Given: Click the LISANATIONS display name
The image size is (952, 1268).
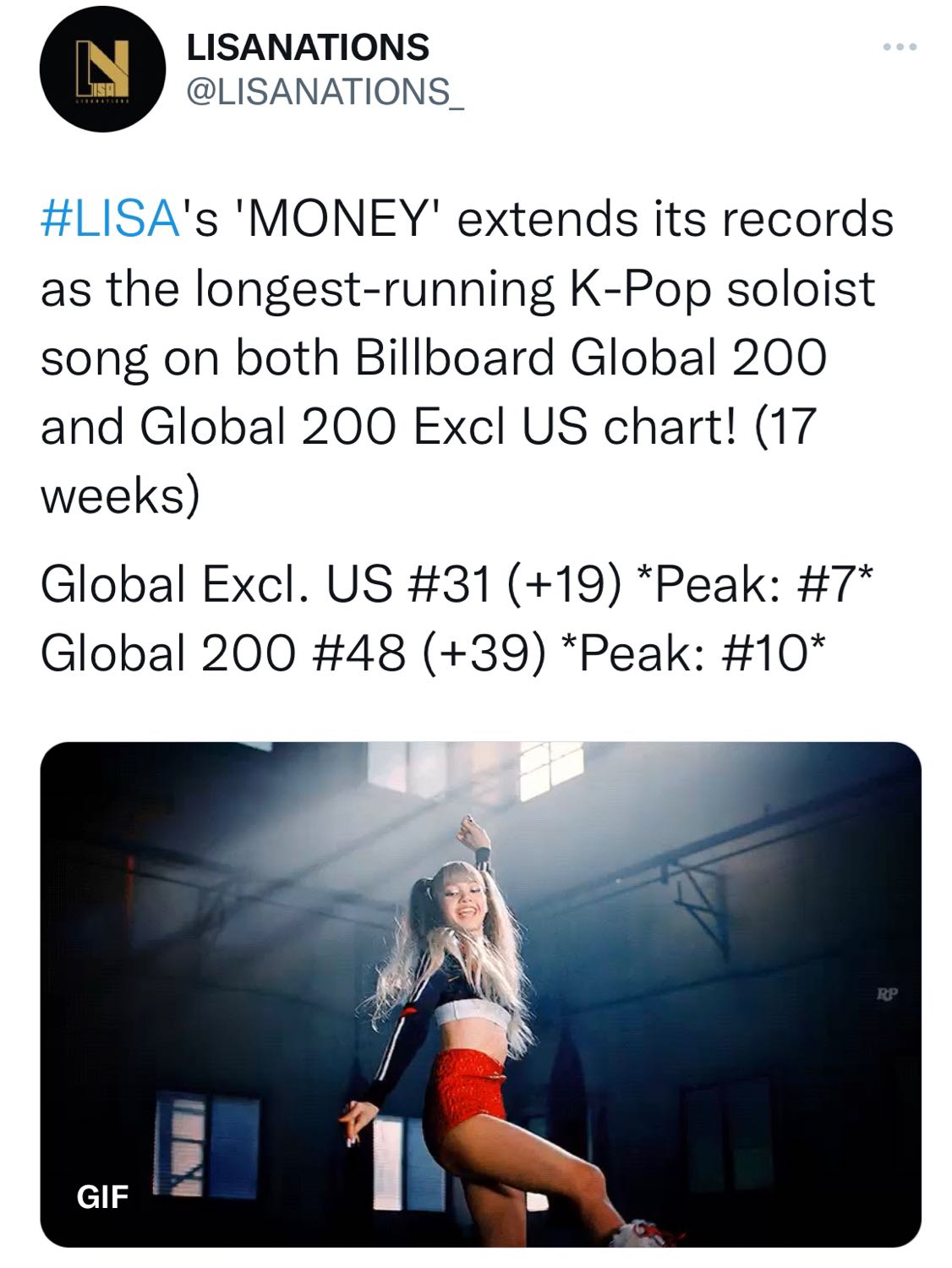Looking at the screenshot, I should (307, 46).
